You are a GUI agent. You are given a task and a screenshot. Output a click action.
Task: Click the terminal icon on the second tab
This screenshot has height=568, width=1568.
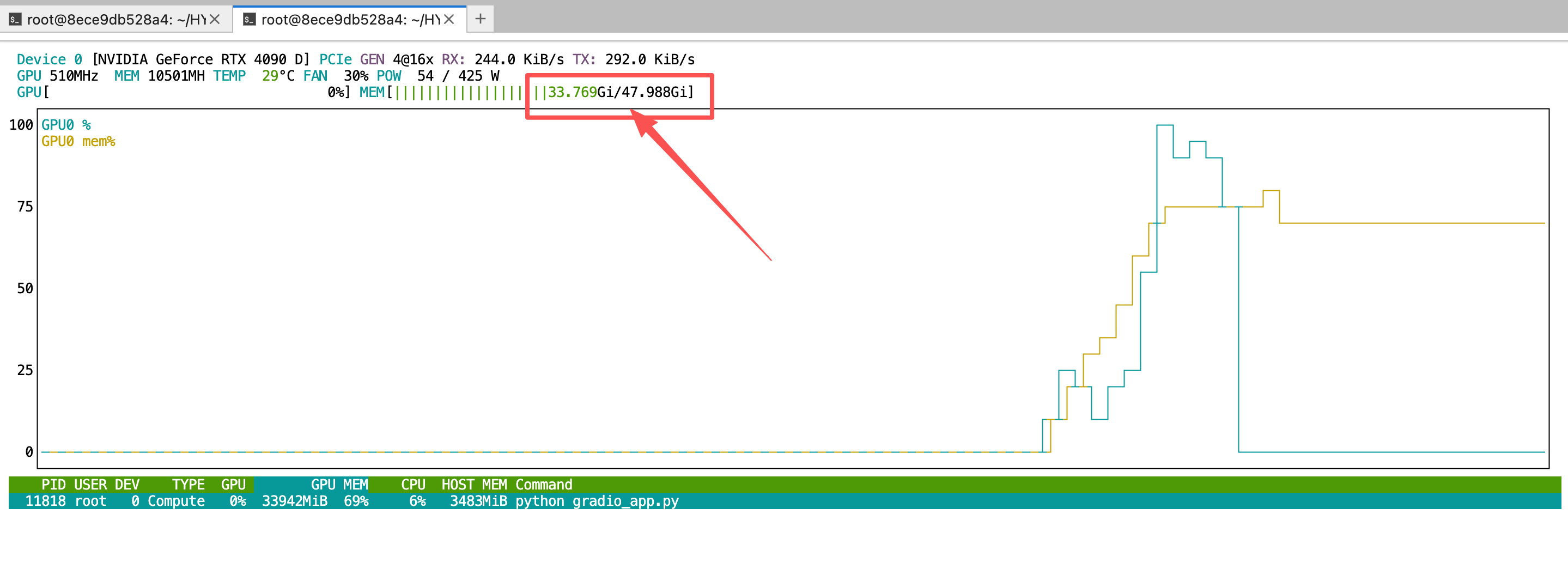tap(249, 20)
